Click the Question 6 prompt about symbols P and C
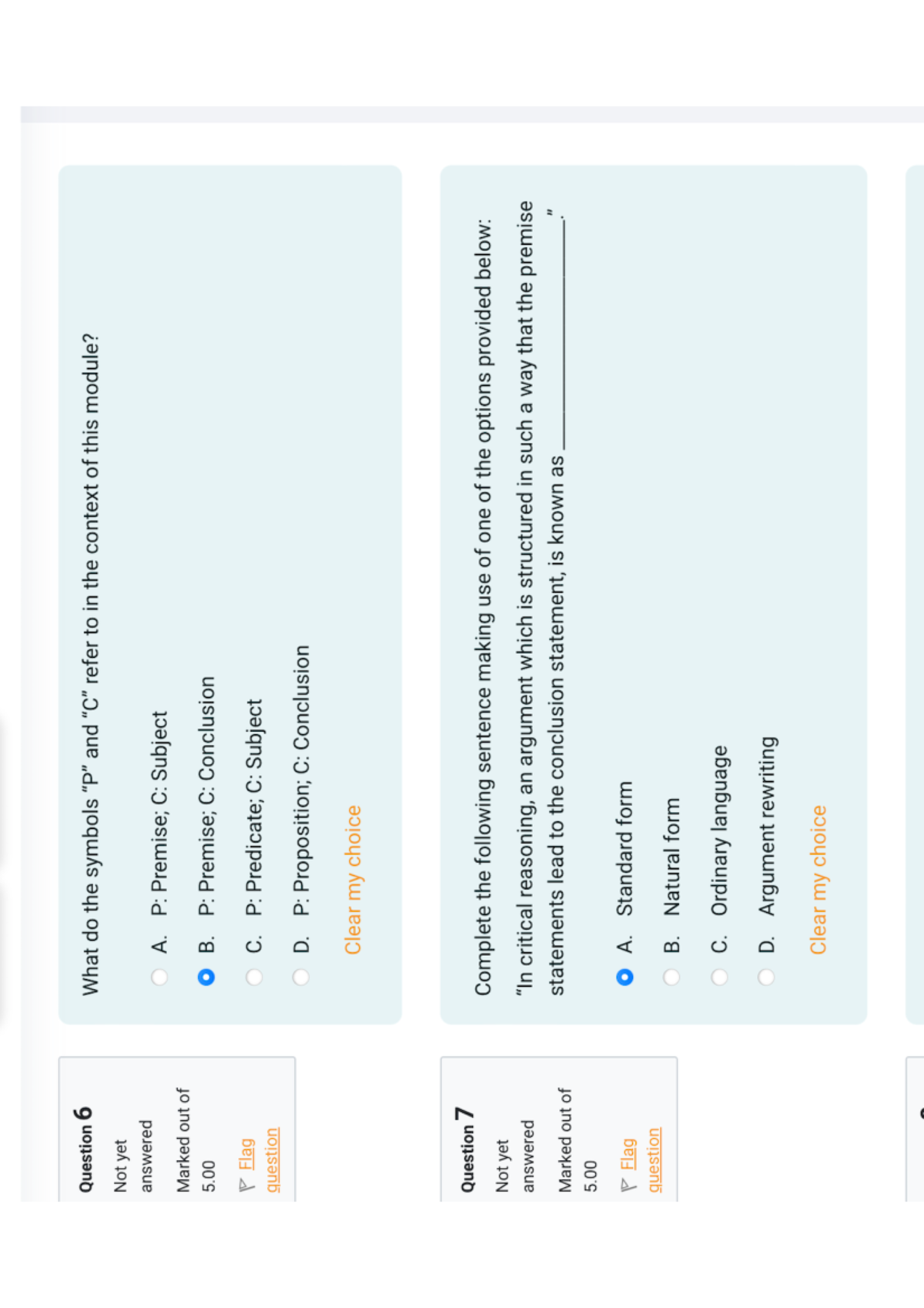The width and height of the screenshot is (924, 1308). click(90, 664)
